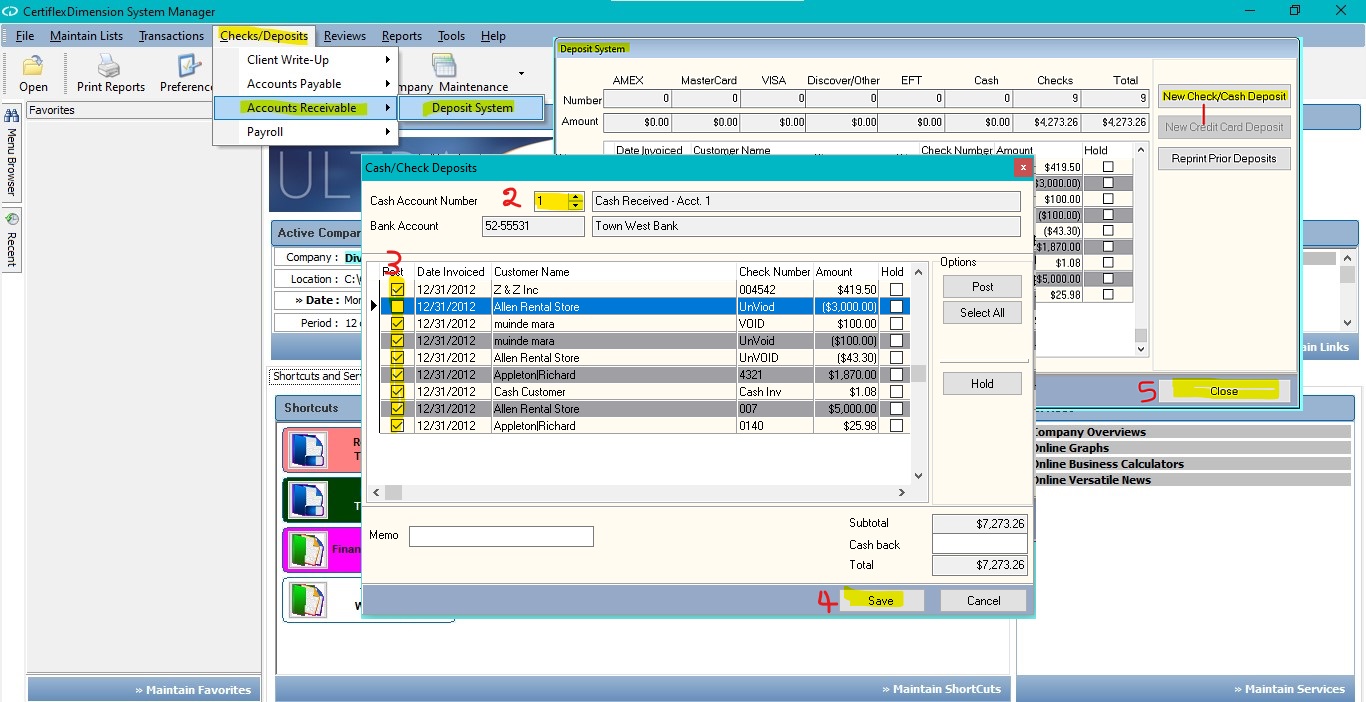
Task: Open the Tools menu
Action: [x=451, y=36]
